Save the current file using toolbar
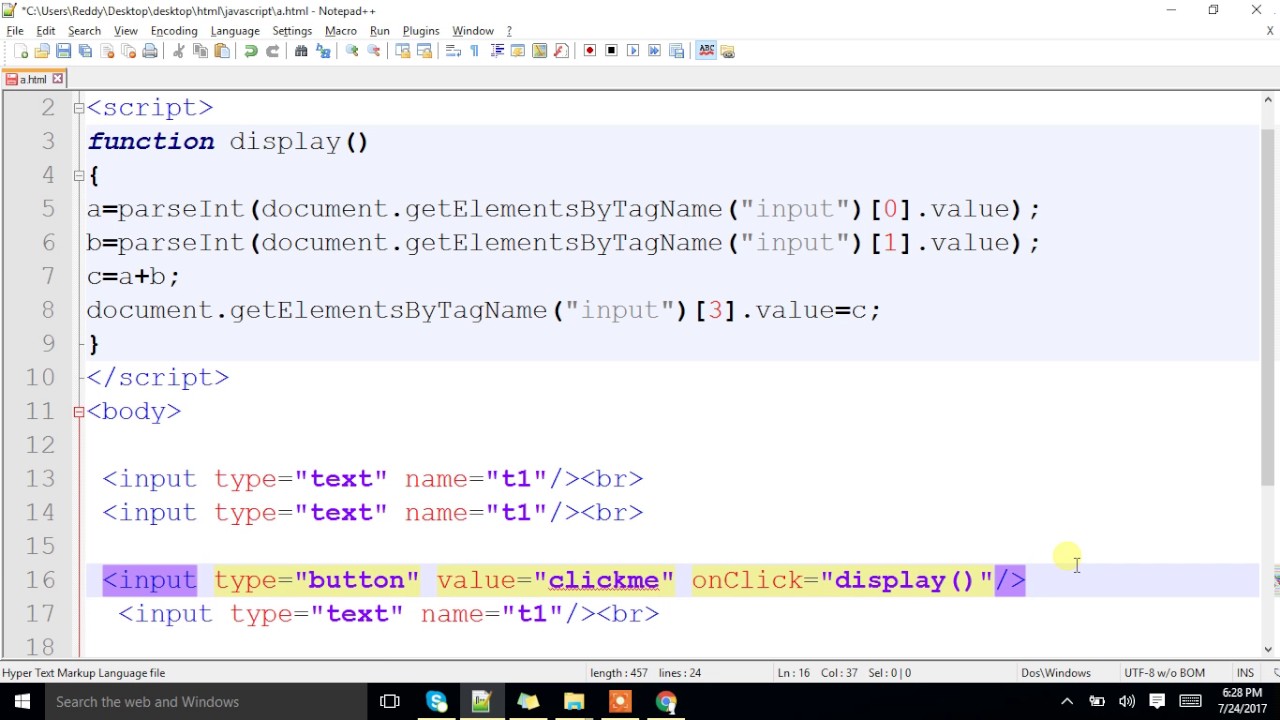The height and width of the screenshot is (720, 1280). [63, 51]
